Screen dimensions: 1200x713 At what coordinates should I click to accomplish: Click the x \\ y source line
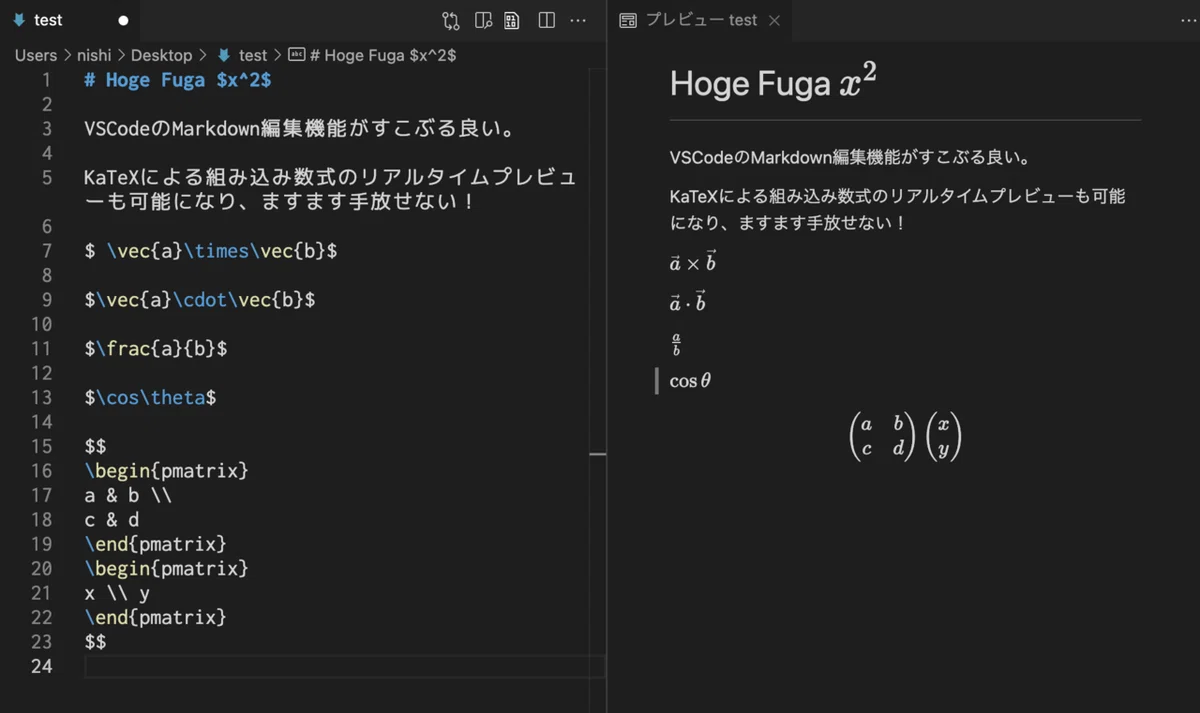pyautogui.click(x=118, y=593)
